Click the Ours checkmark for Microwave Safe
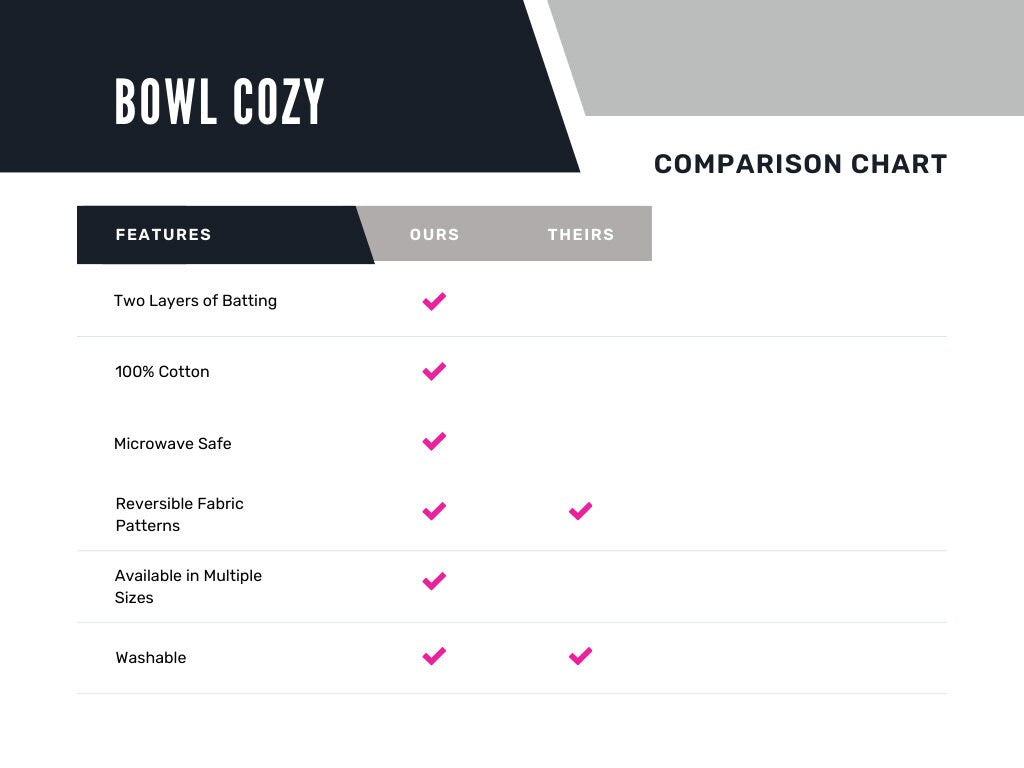This screenshot has width=1024, height=768. coord(434,441)
